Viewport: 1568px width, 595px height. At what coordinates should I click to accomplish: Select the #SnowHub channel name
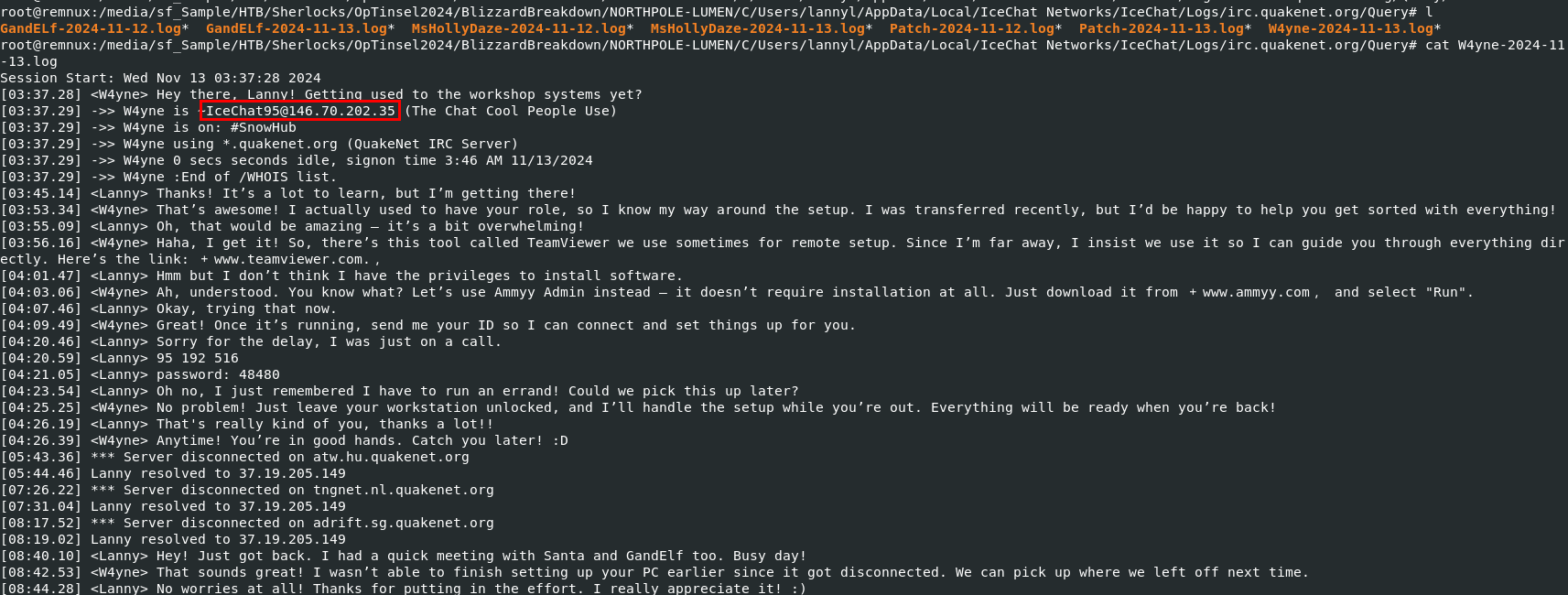coord(263,127)
